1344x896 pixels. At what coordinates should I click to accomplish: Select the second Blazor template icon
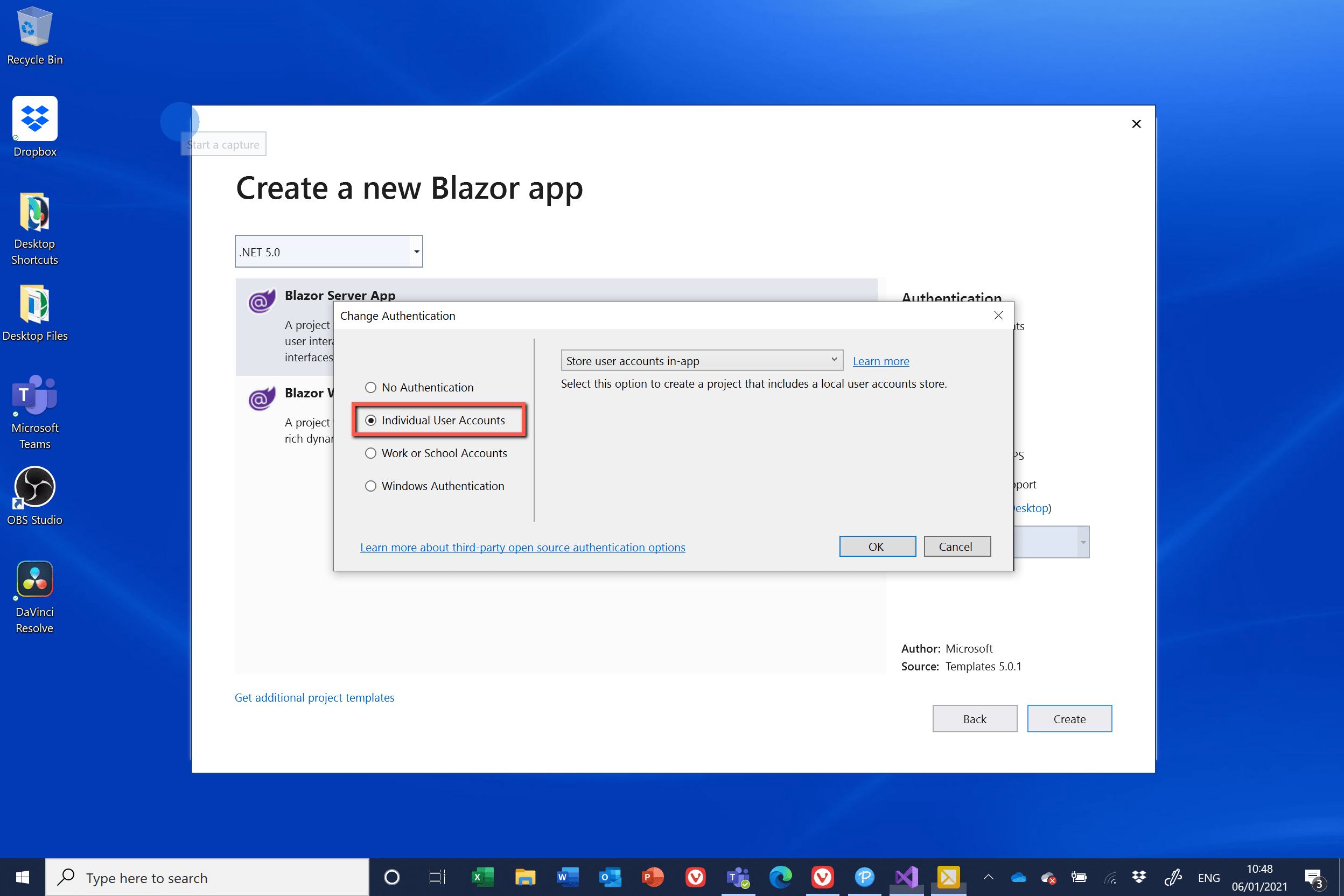pyautogui.click(x=262, y=398)
